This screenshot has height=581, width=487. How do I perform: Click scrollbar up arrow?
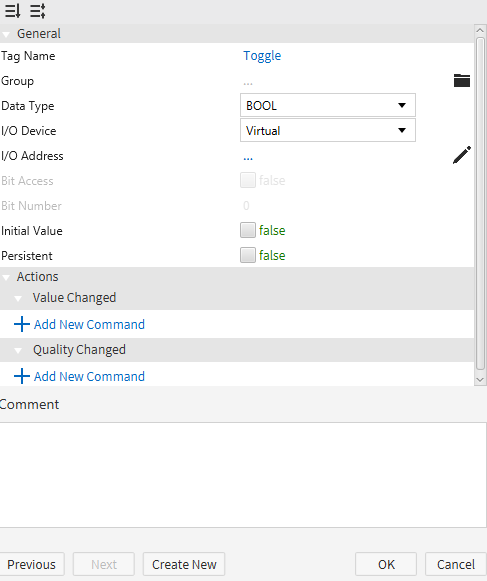pos(480,30)
